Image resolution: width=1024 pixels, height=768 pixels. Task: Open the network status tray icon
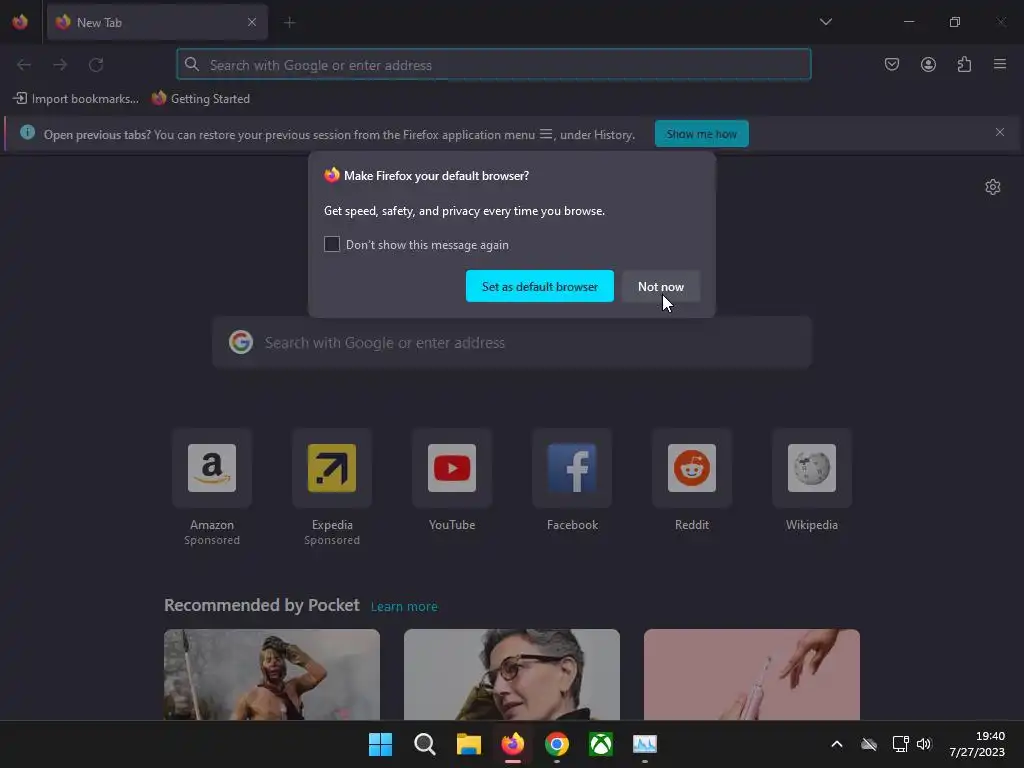coord(900,744)
